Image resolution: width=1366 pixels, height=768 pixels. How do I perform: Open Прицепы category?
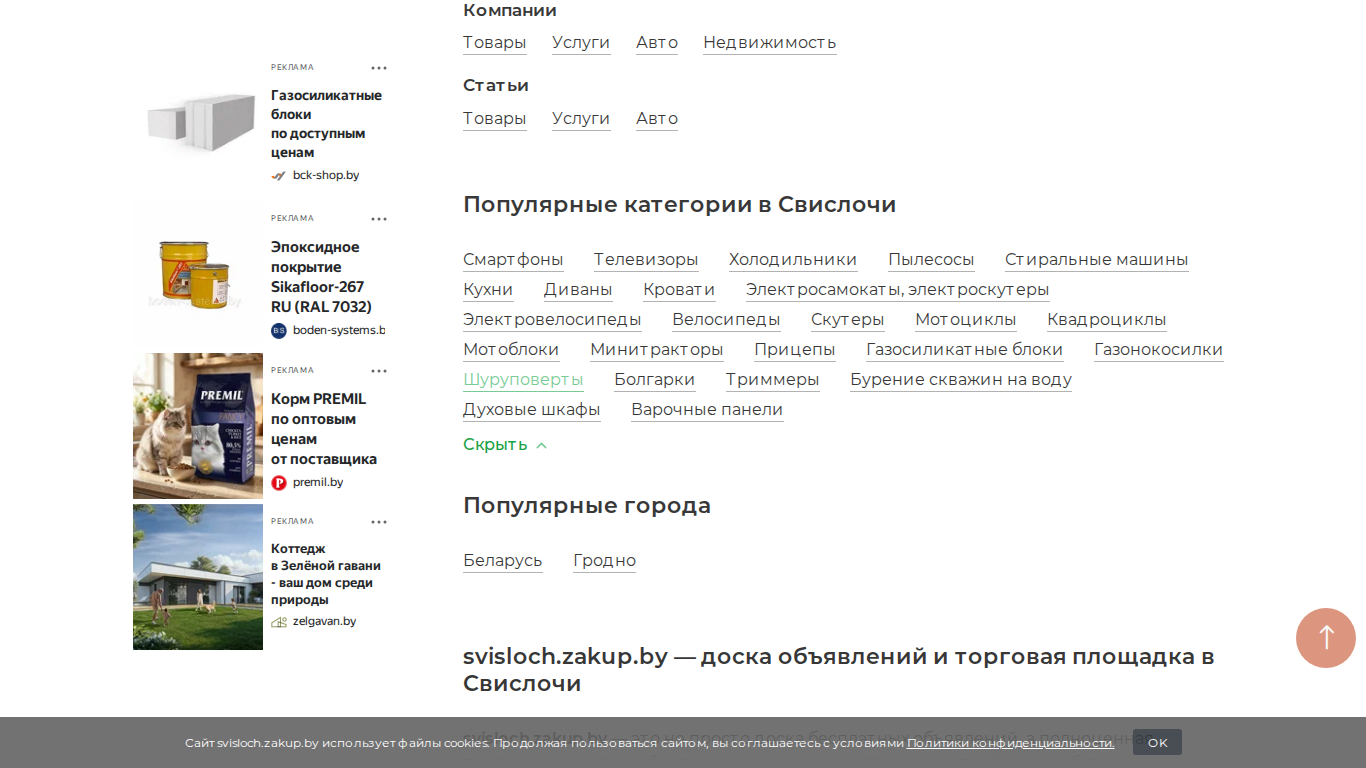[795, 350]
